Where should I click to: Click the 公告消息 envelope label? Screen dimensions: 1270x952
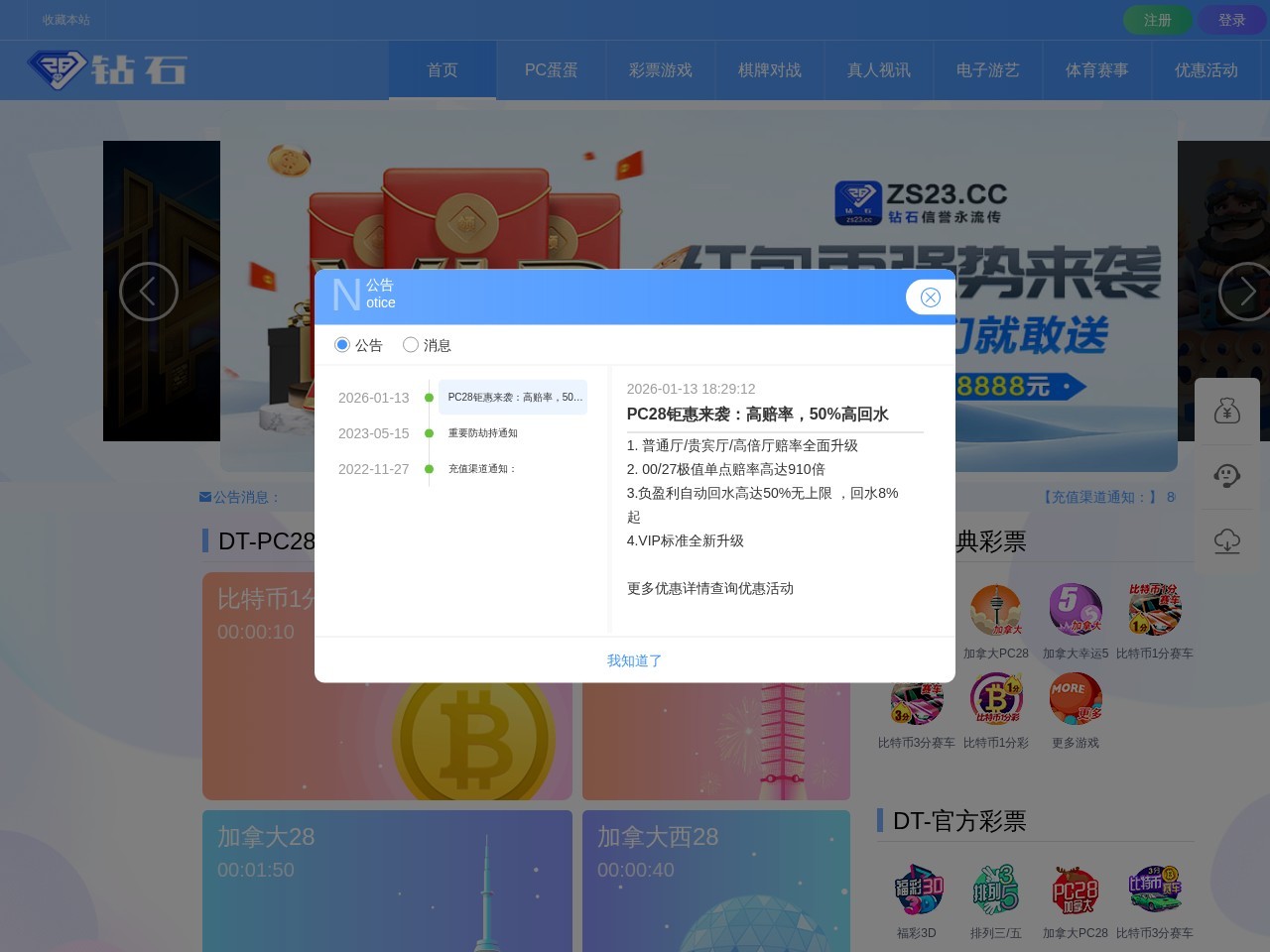pyautogui.click(x=240, y=497)
